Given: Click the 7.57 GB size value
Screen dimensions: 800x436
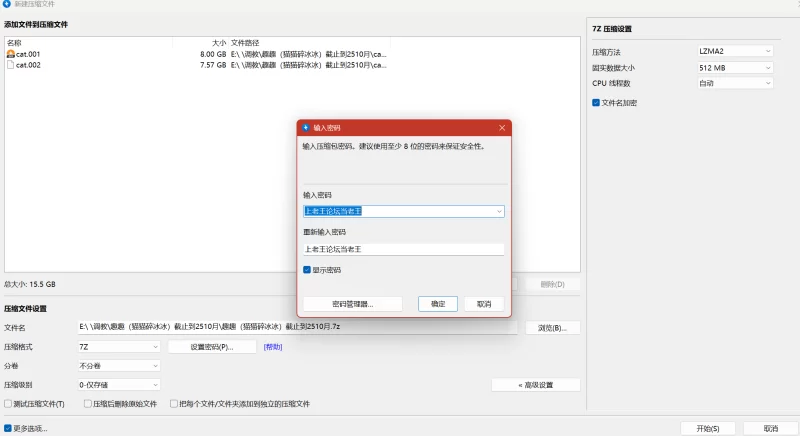Looking at the screenshot, I should [x=213, y=65].
